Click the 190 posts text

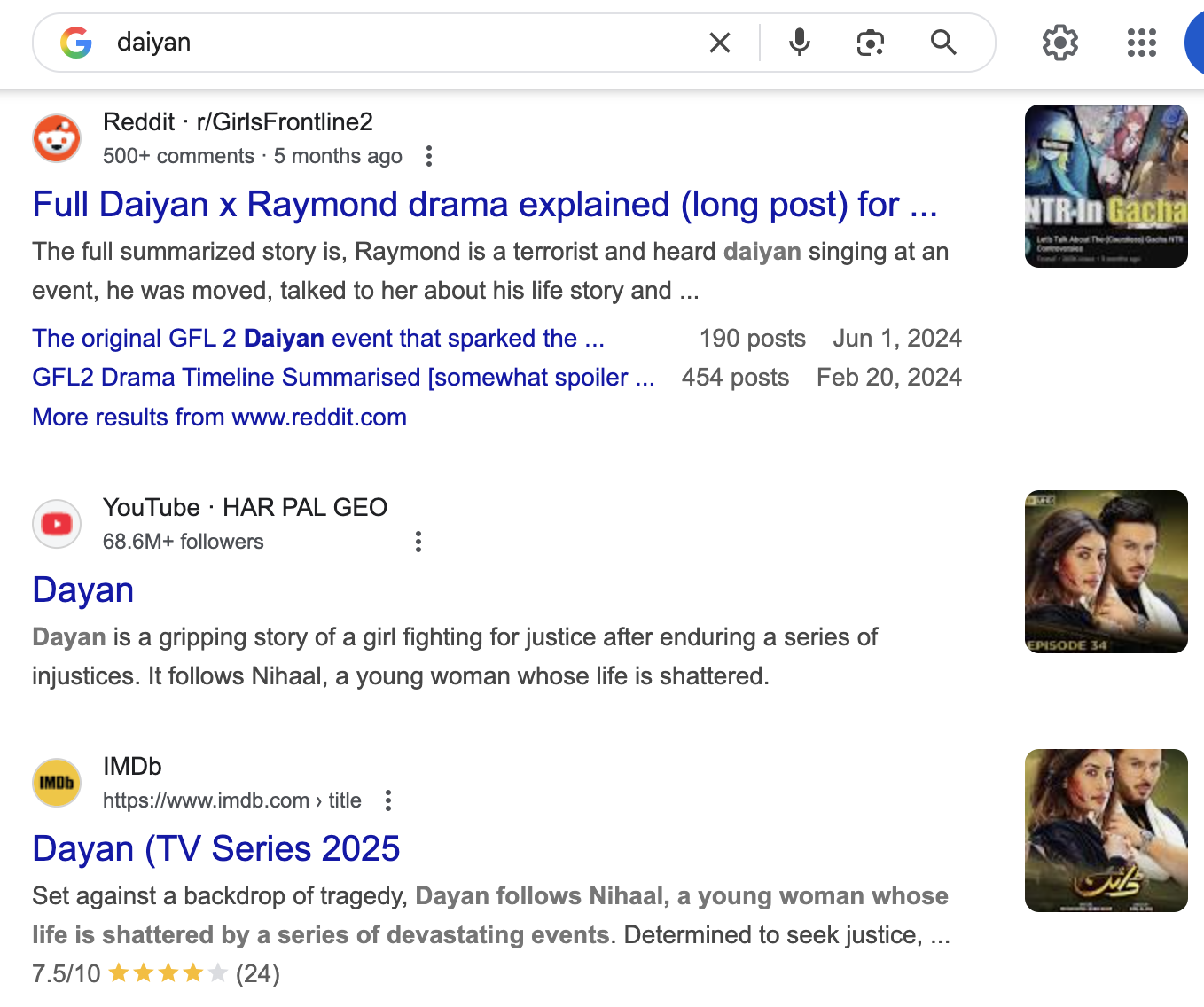753,339
